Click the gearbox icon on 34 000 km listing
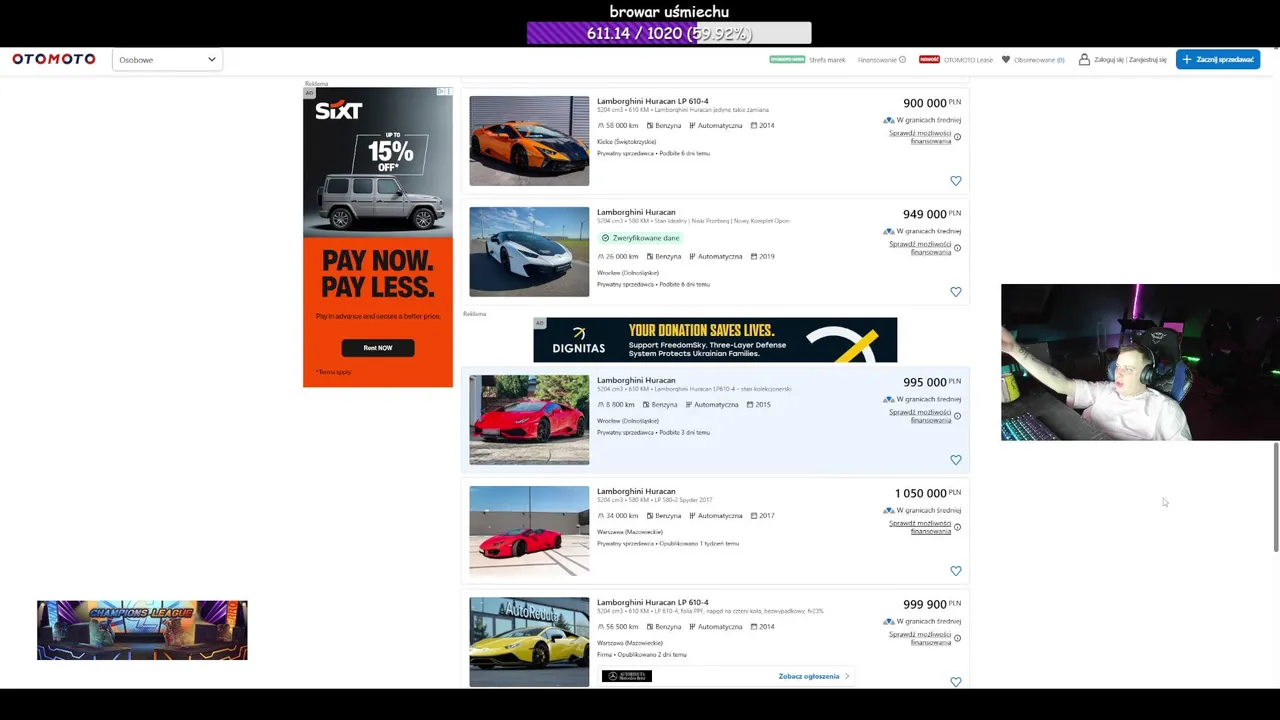Viewport: 1280px width, 720px height. tap(692, 516)
